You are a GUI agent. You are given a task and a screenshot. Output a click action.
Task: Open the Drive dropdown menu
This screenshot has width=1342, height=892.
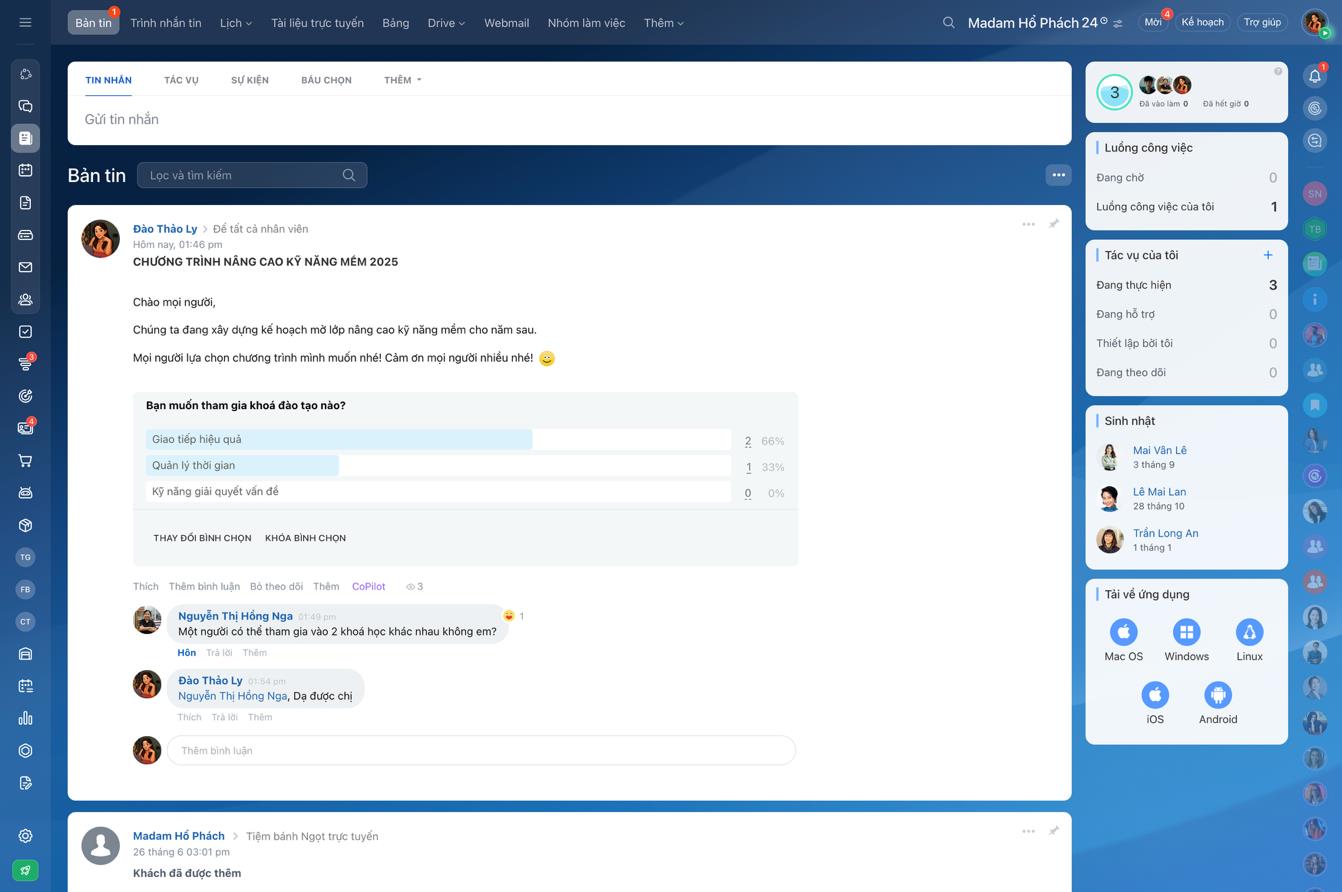pos(445,23)
